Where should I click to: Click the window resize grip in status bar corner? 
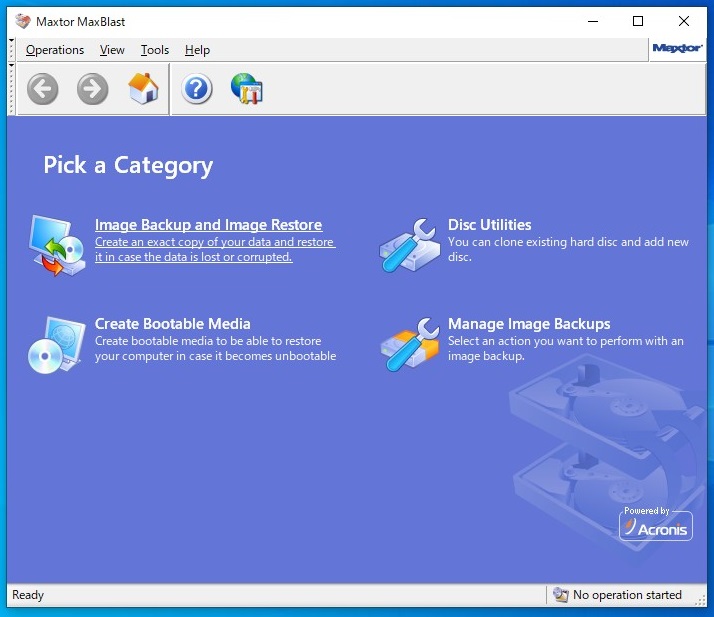700,601
